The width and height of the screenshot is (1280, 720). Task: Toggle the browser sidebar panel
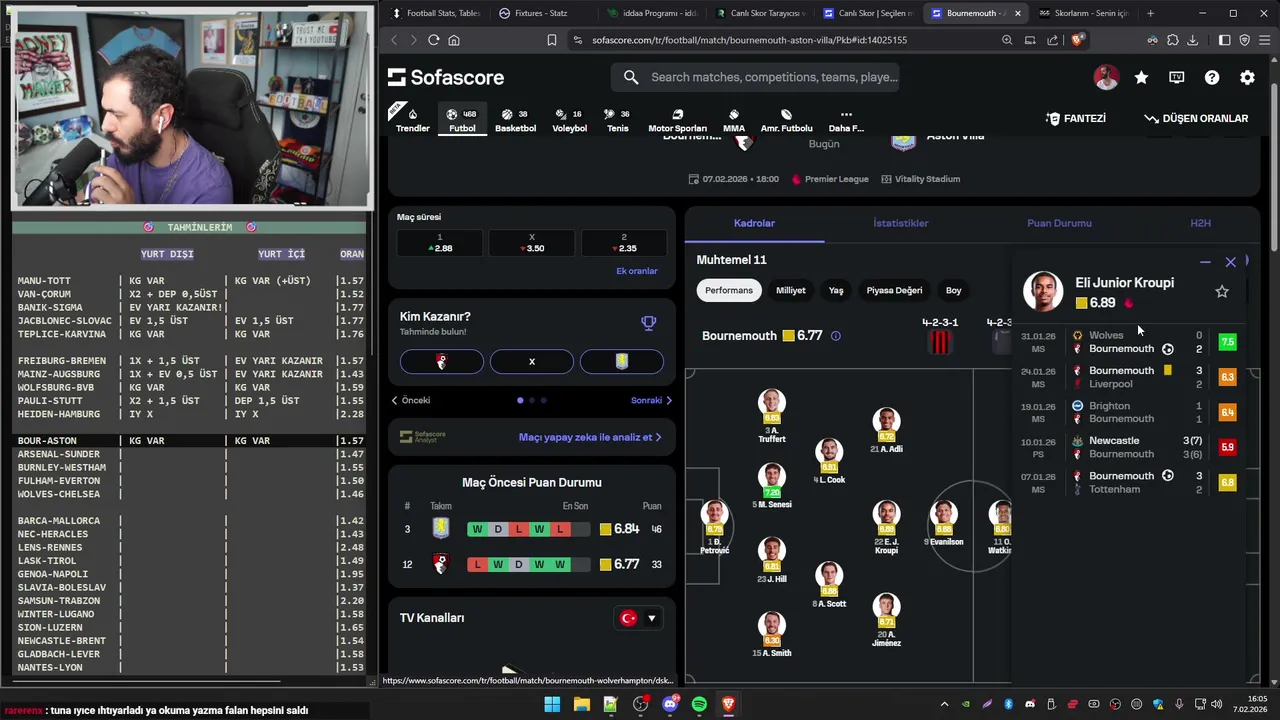click(x=1224, y=40)
